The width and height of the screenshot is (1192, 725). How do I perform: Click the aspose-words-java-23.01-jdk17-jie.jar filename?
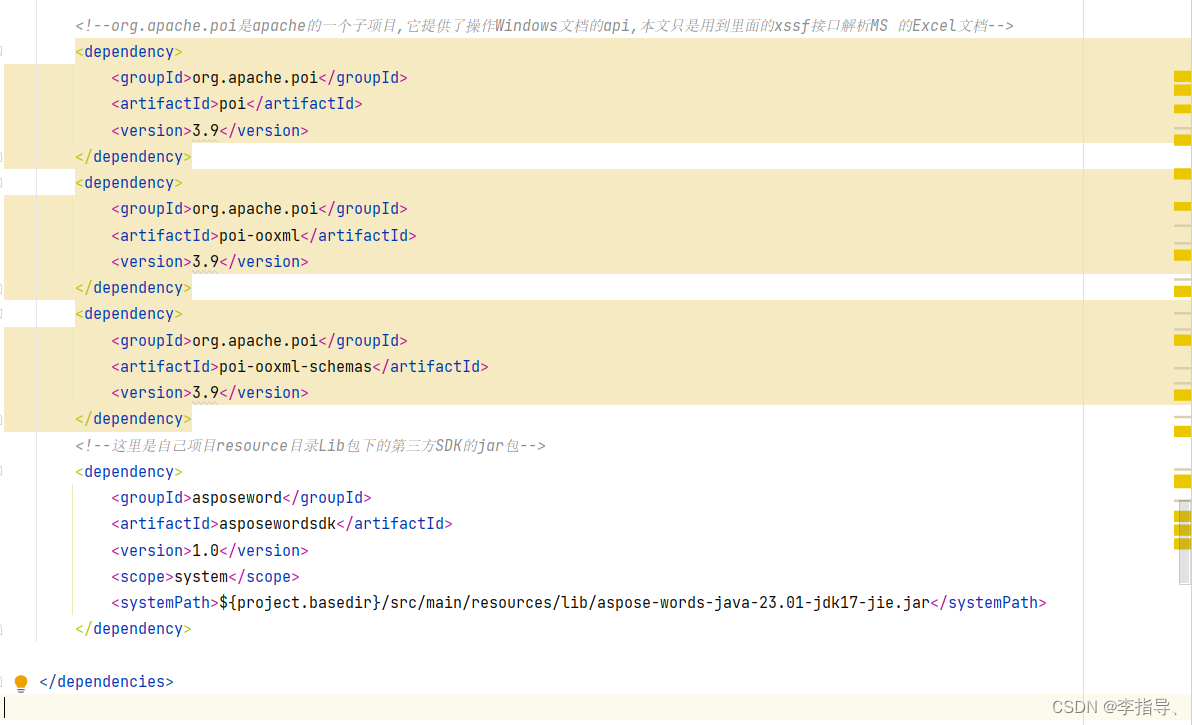click(763, 603)
